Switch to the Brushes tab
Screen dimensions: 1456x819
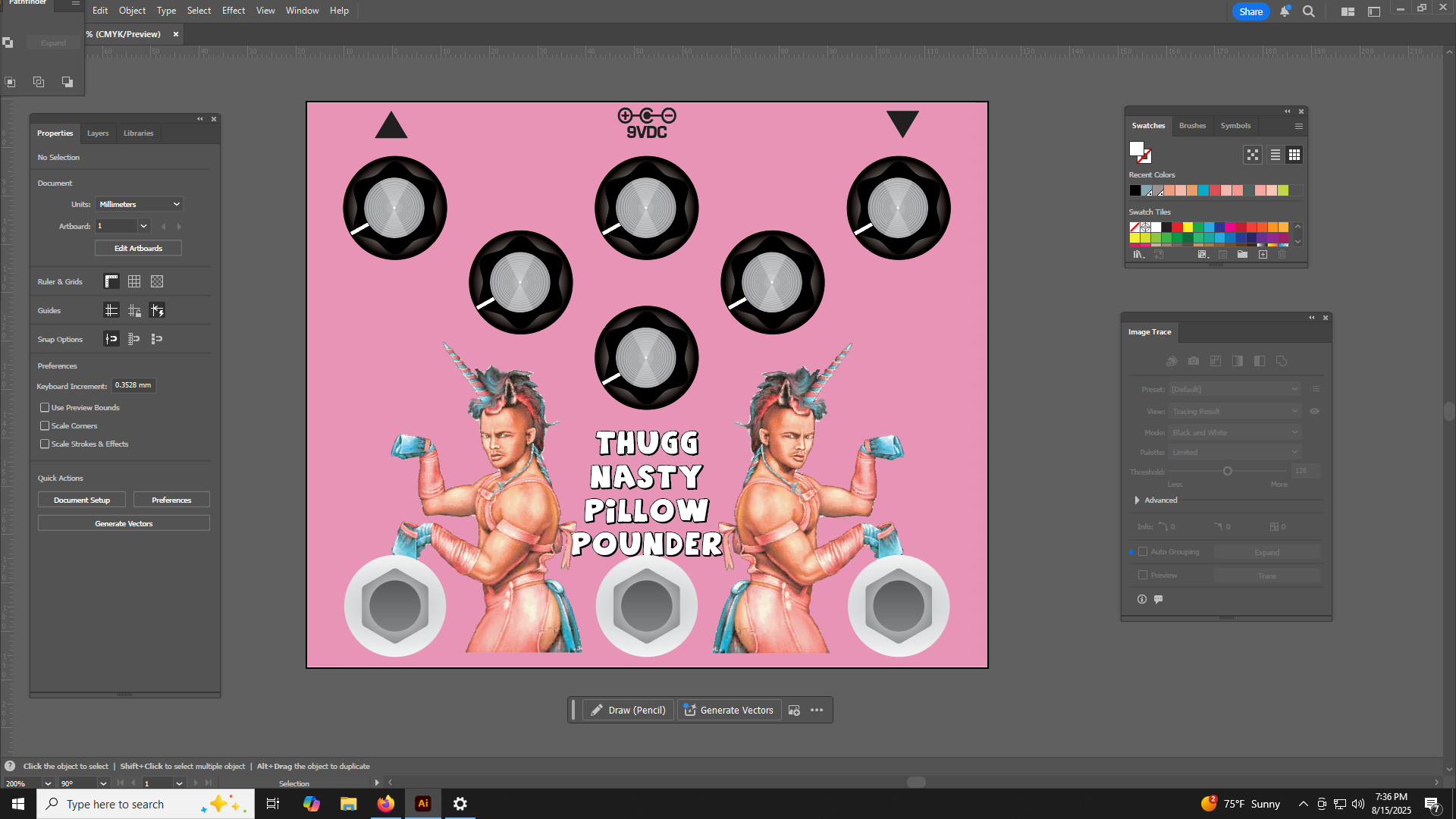[1192, 126]
